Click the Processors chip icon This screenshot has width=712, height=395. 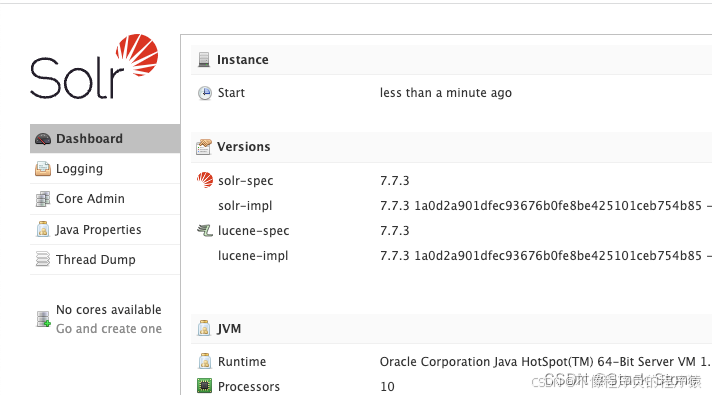[205, 386]
